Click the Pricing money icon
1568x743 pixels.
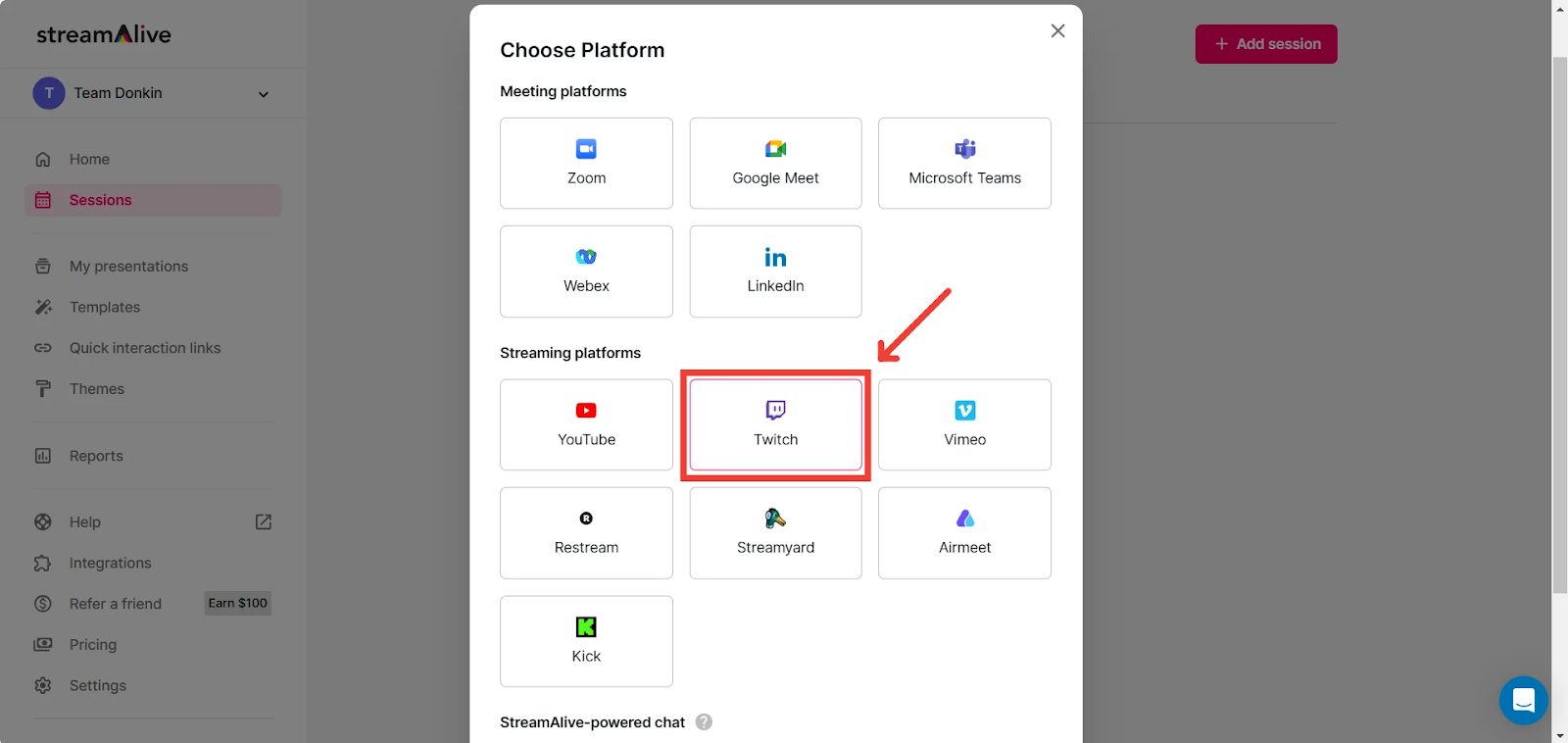(43, 645)
